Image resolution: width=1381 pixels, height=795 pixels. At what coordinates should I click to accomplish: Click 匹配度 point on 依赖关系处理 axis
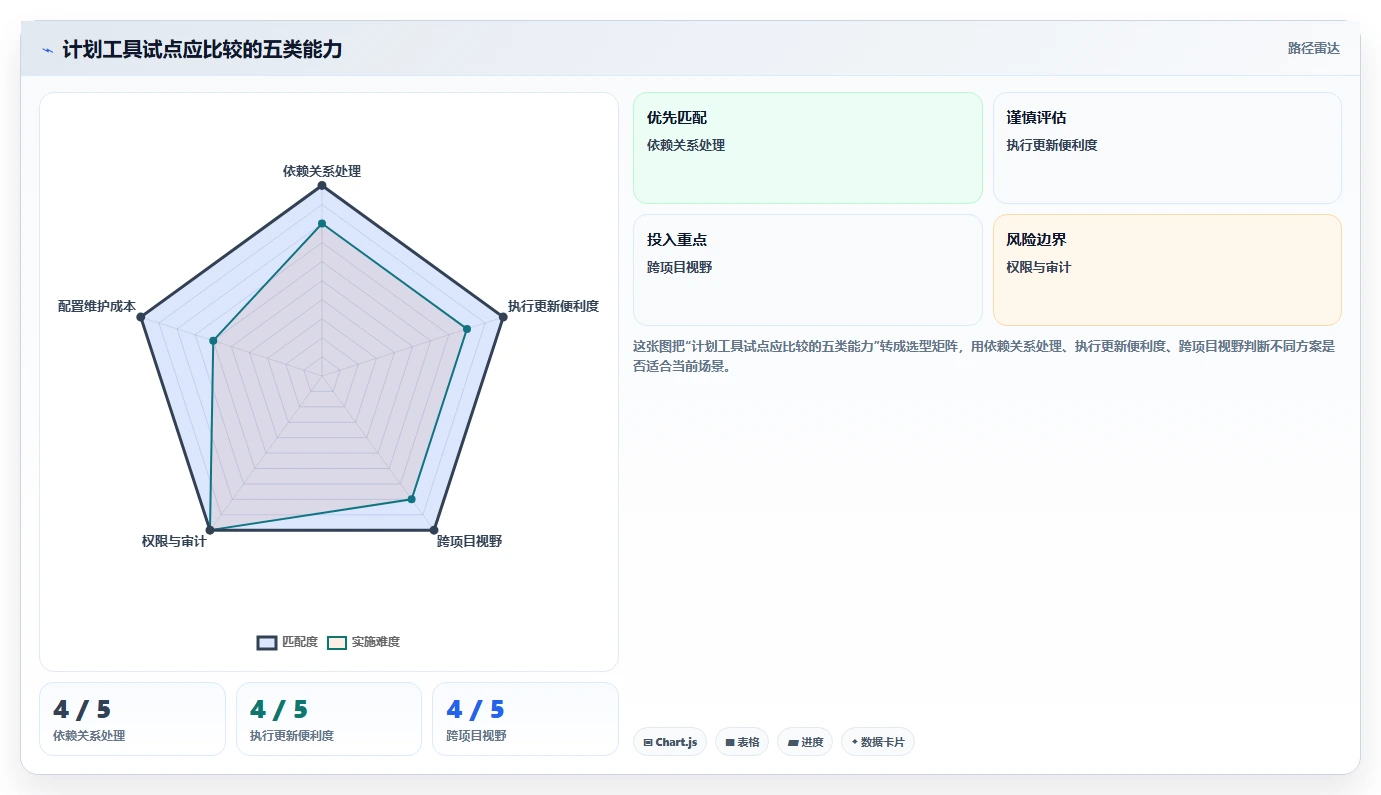click(322, 185)
